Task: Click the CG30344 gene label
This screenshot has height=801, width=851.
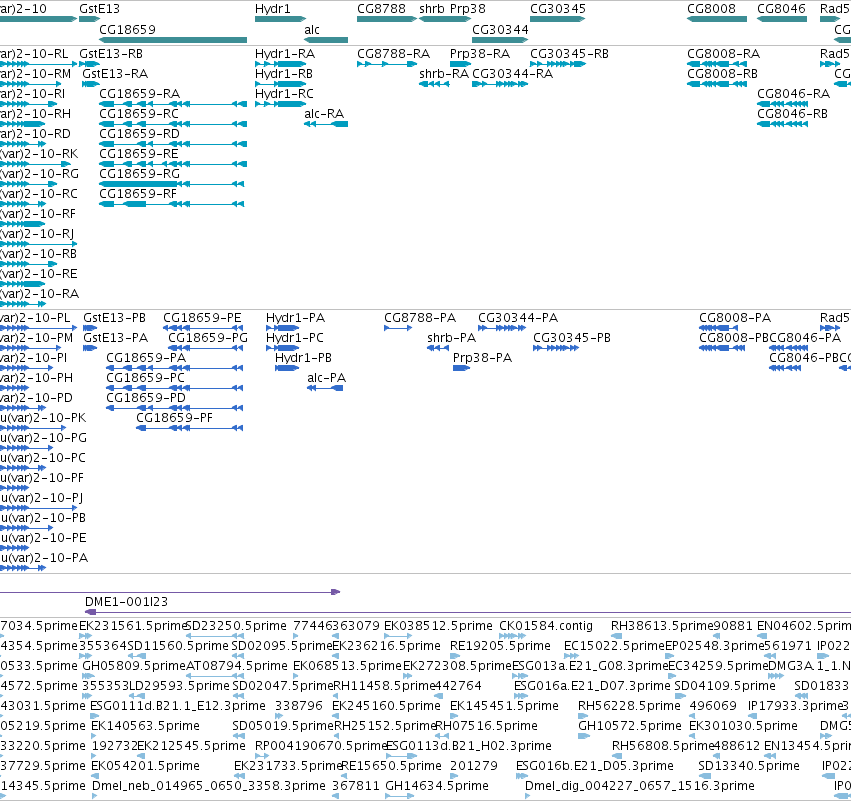Action: [500, 29]
